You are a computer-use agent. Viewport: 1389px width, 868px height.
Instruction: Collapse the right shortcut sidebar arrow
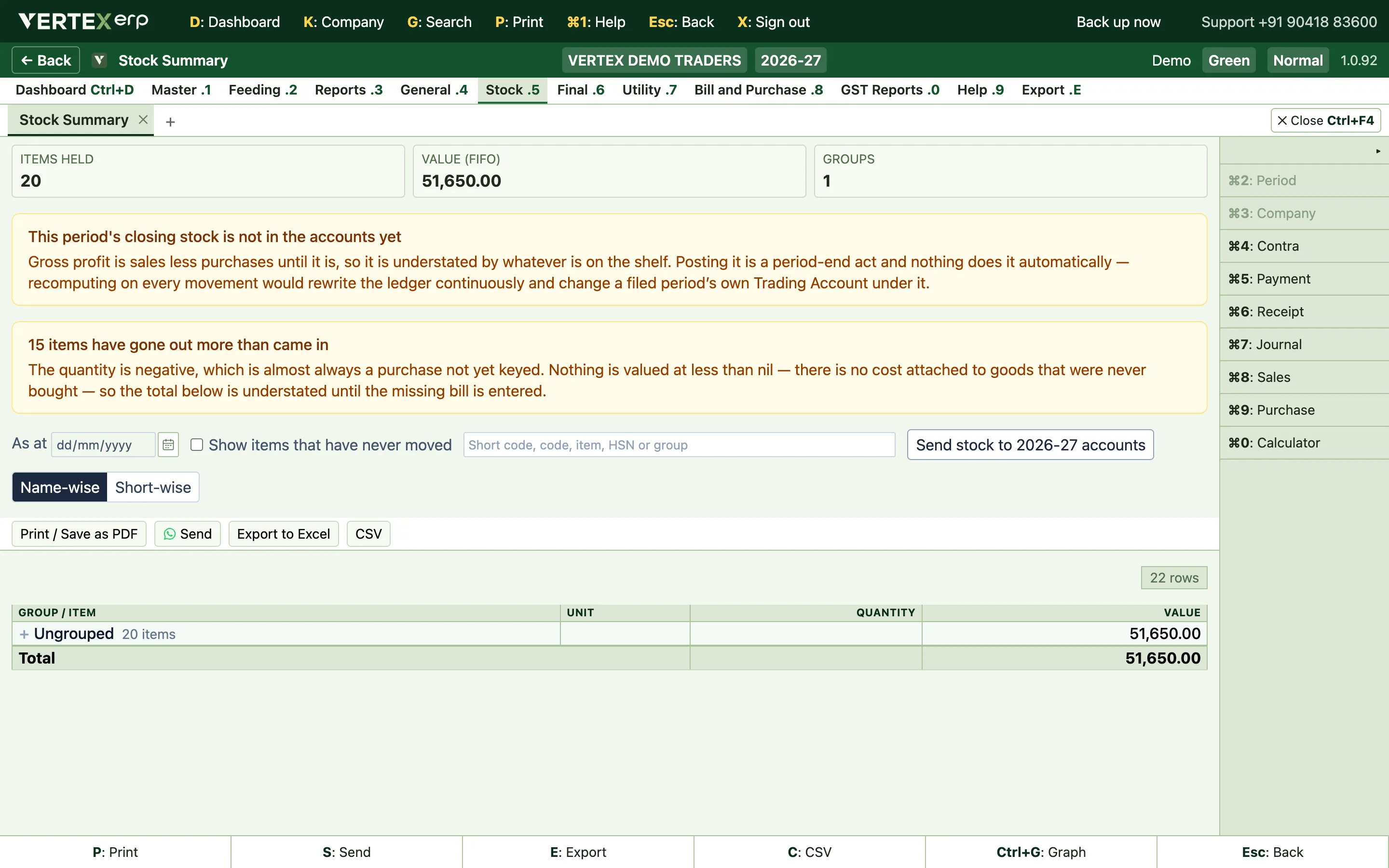(x=1377, y=151)
